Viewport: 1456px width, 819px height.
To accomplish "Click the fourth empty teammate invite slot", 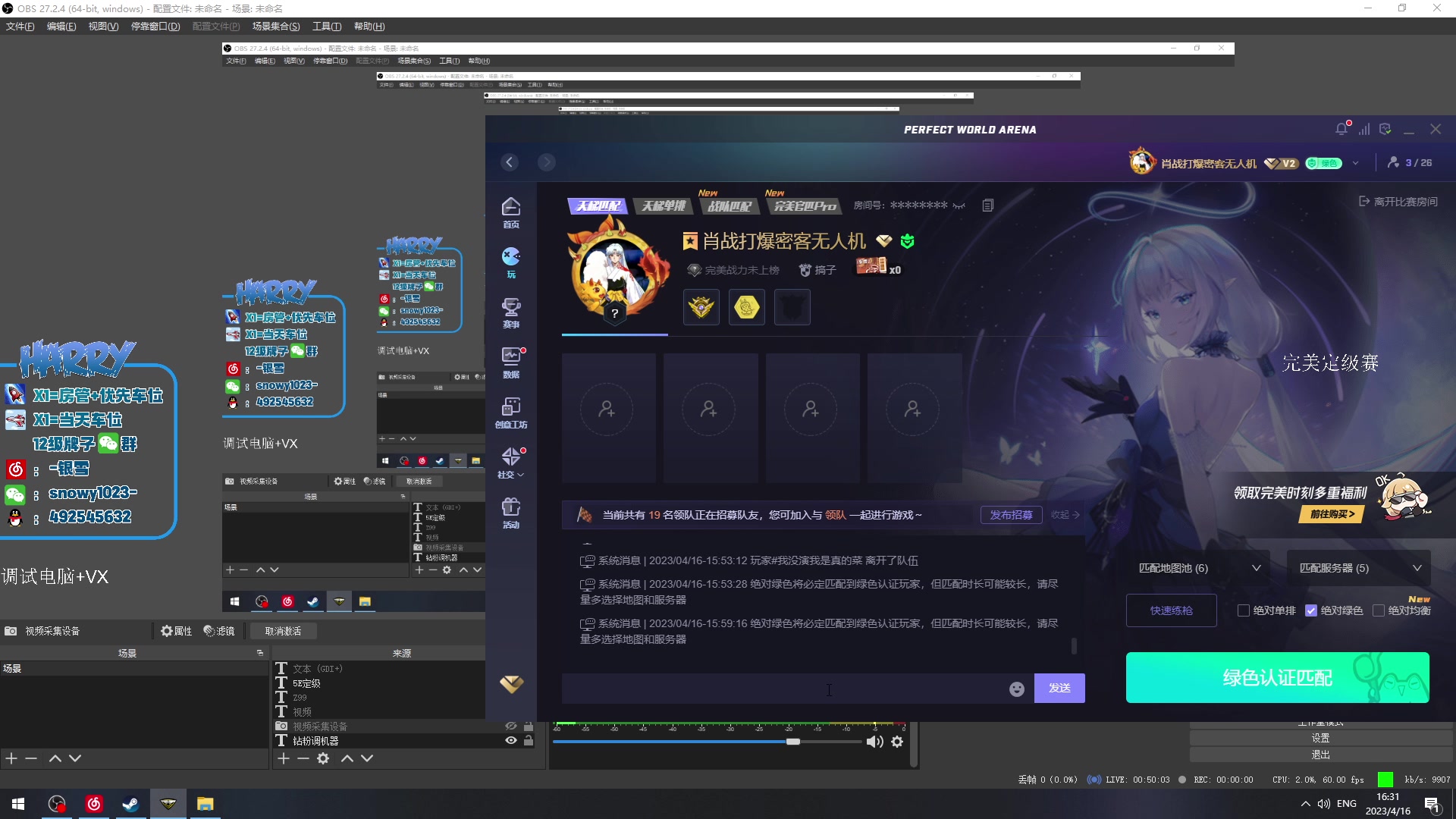I will (914, 417).
